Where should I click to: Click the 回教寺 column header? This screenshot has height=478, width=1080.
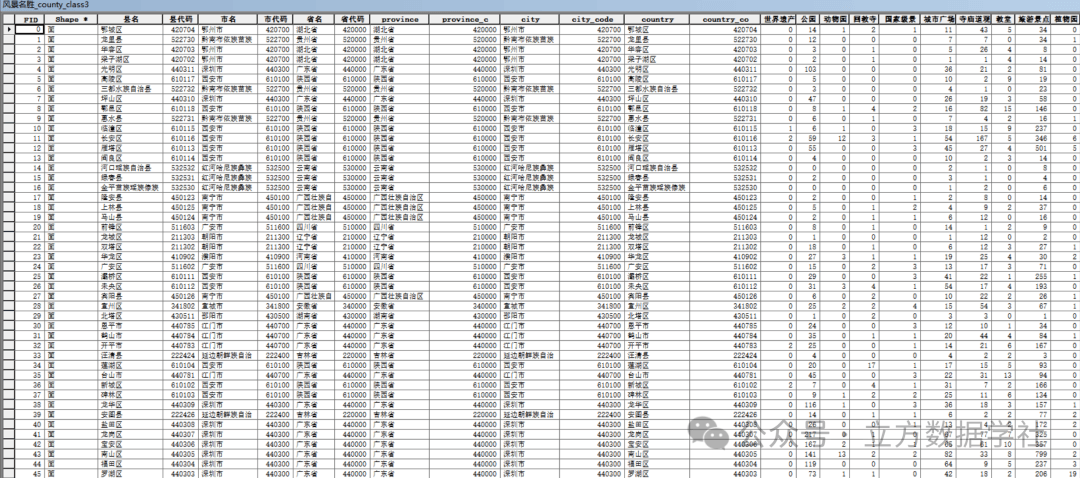[x=864, y=19]
